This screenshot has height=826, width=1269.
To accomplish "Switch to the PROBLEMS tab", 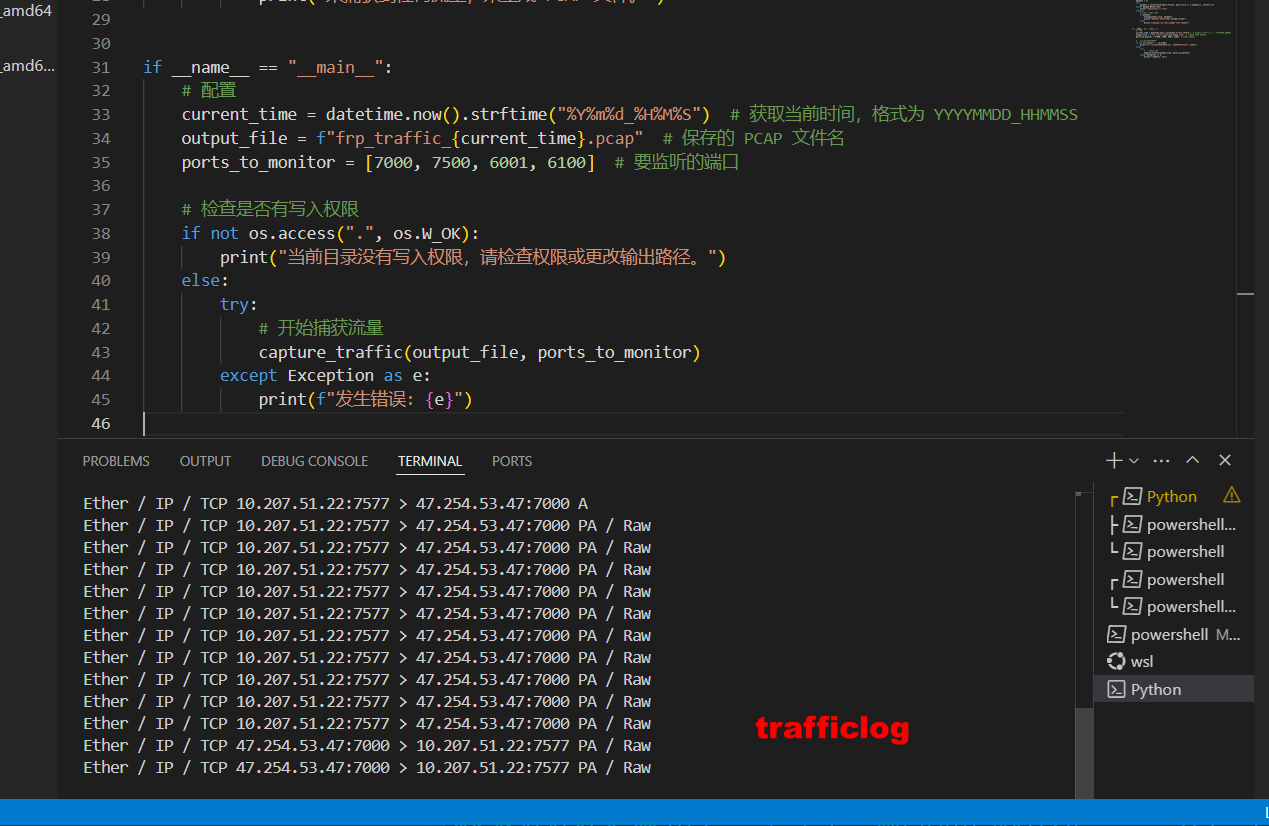I will 116,461.
